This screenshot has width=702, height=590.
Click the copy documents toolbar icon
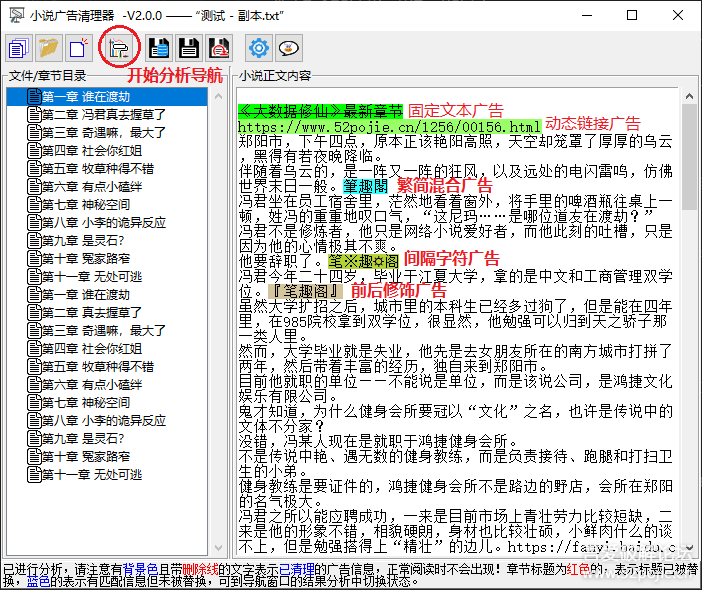[19, 48]
